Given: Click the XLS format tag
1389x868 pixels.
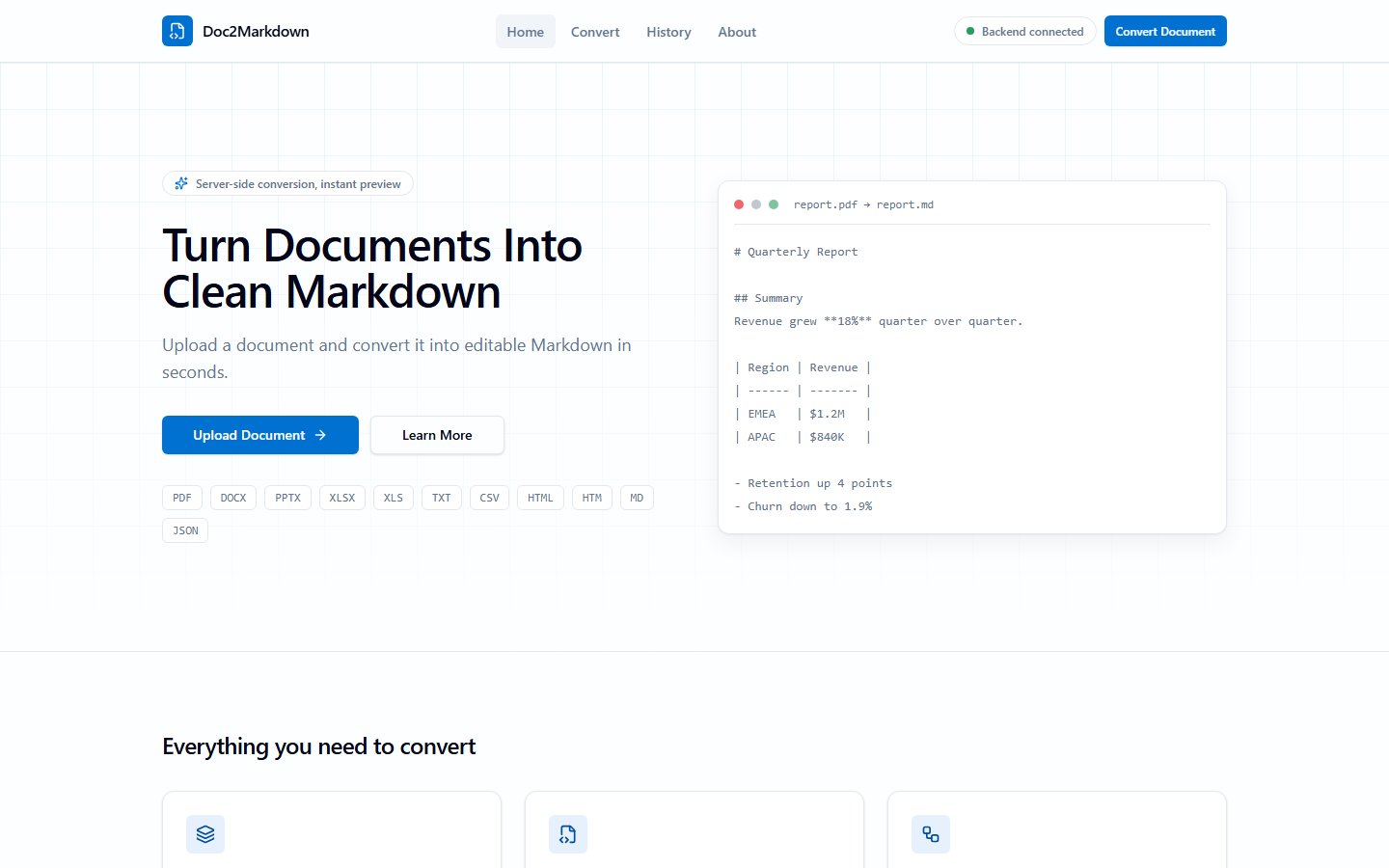Looking at the screenshot, I should [x=394, y=498].
